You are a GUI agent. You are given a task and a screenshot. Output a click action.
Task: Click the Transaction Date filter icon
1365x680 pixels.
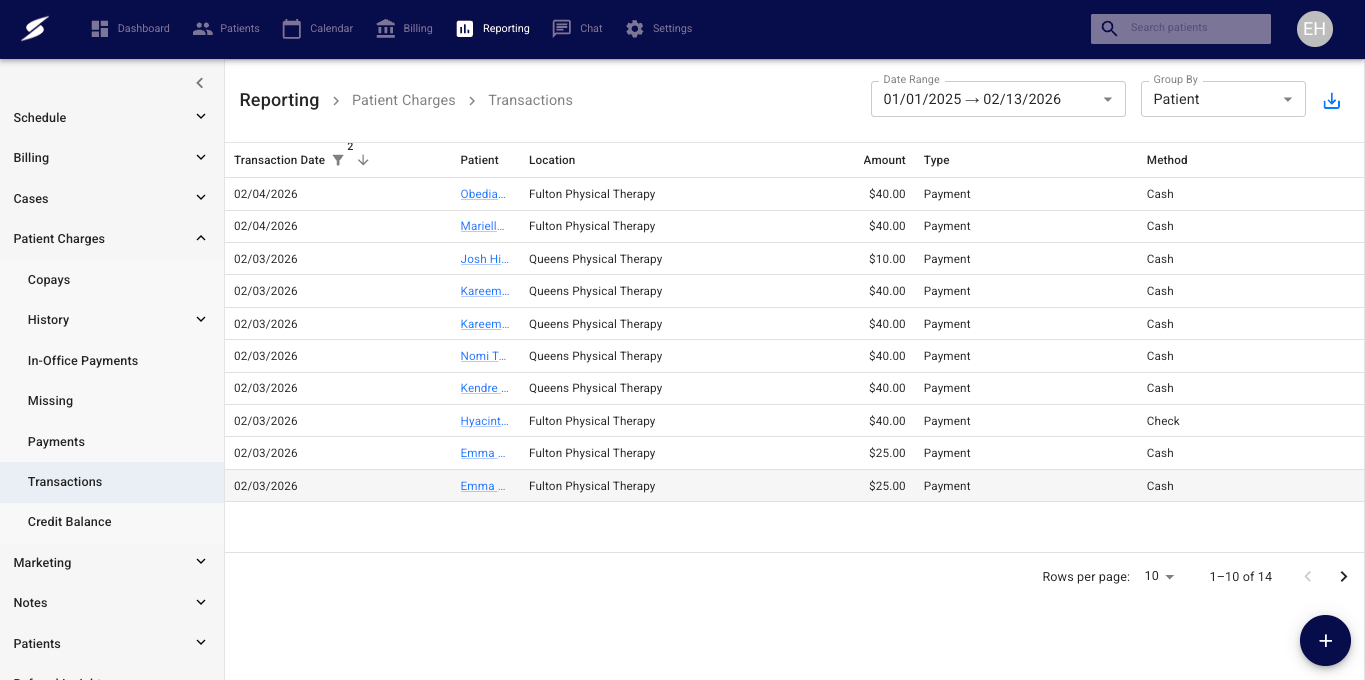(x=338, y=160)
